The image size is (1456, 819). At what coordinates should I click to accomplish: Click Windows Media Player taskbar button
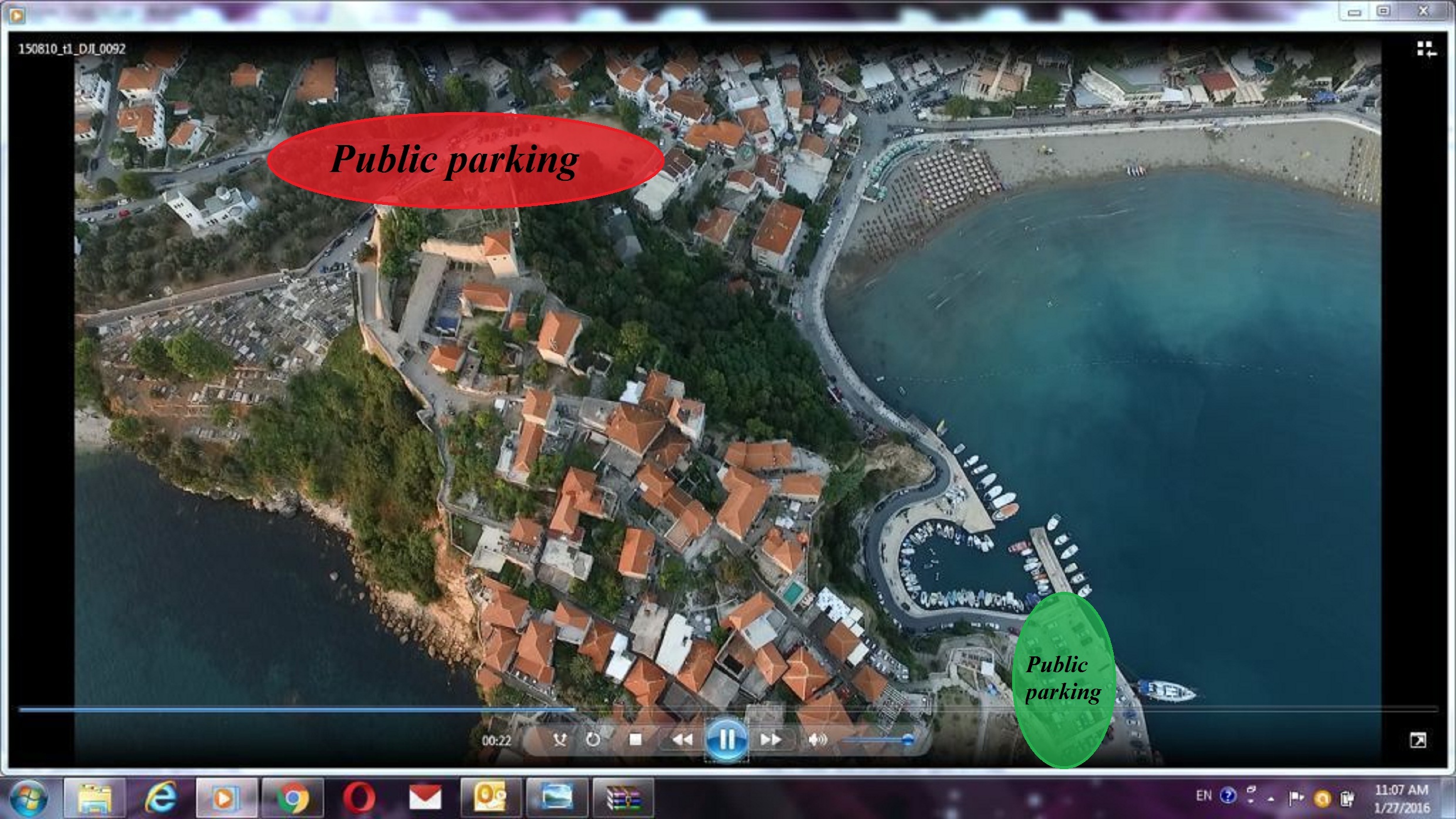coord(227,798)
